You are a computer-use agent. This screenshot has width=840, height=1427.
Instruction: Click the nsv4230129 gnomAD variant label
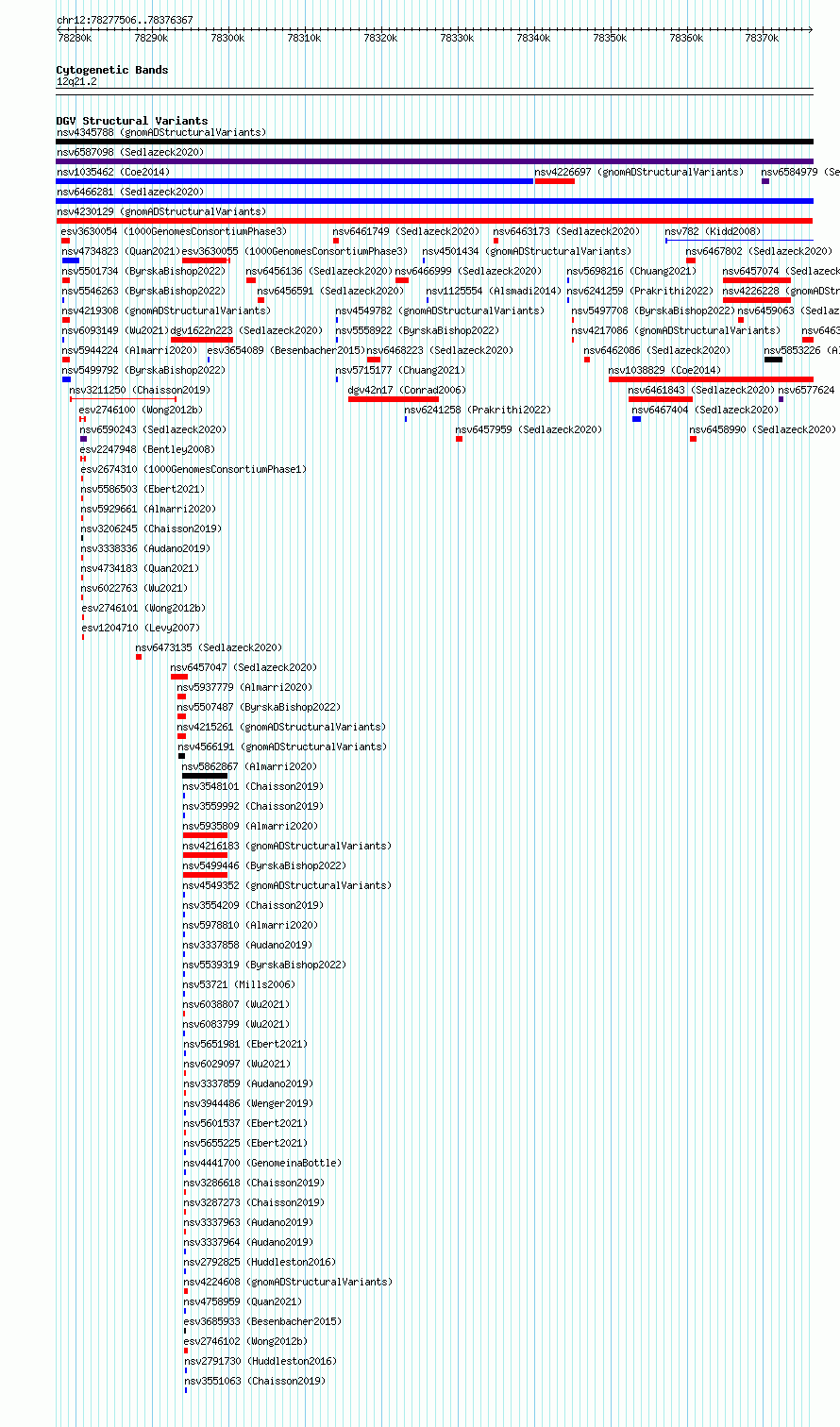pos(161,211)
